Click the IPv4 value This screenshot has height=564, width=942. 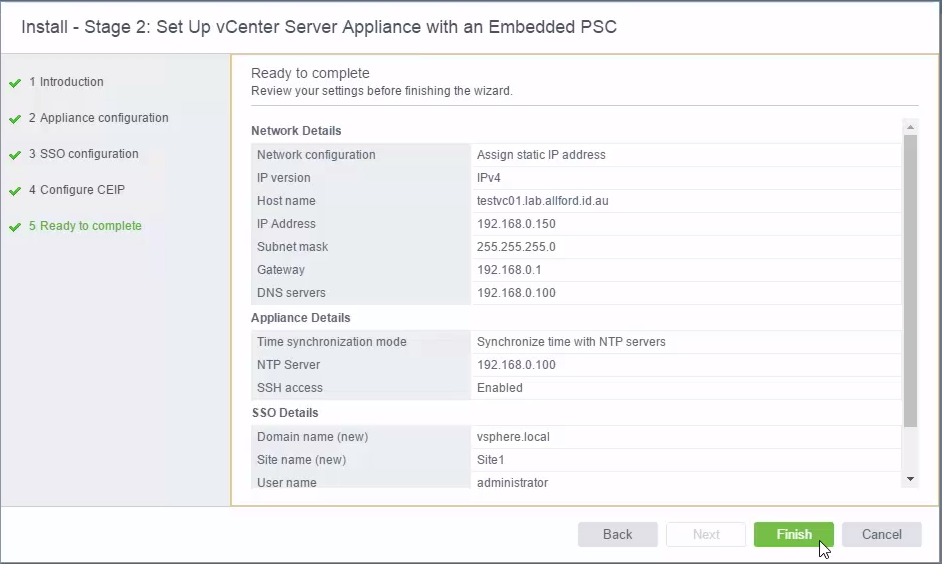coord(488,178)
